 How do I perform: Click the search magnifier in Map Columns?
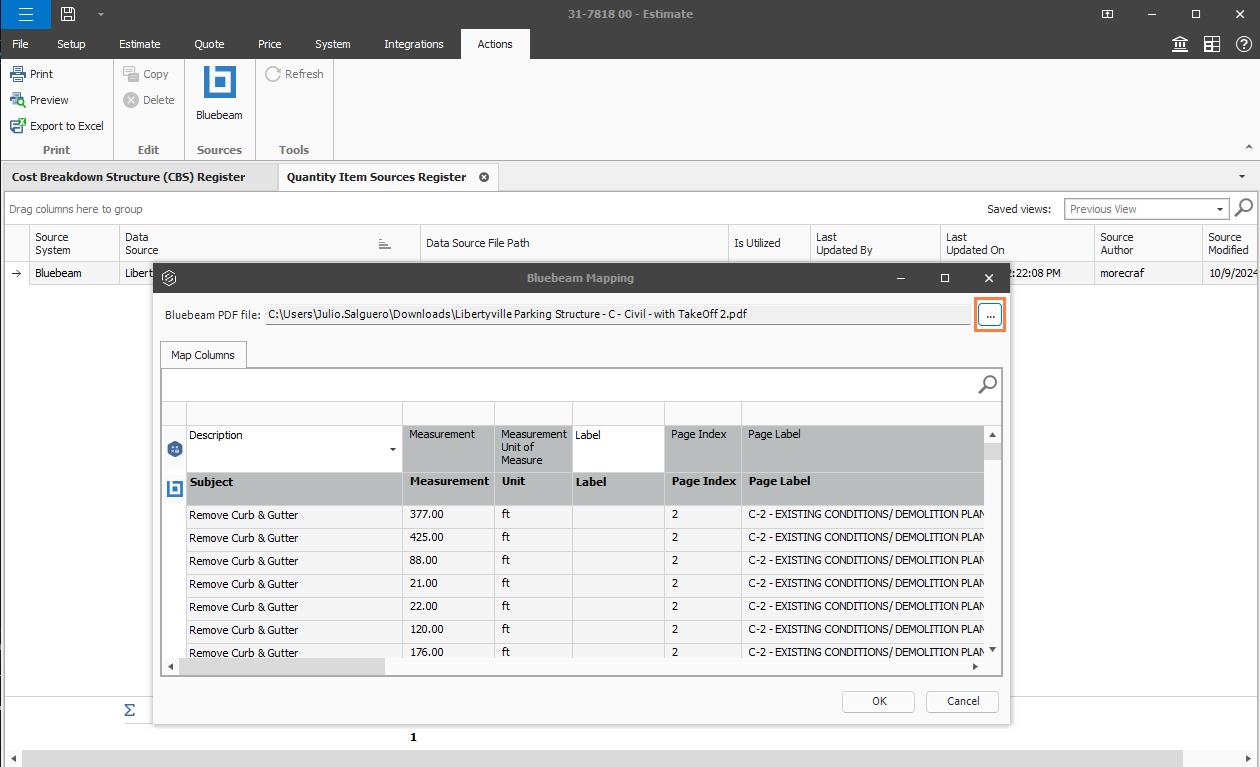click(x=987, y=384)
